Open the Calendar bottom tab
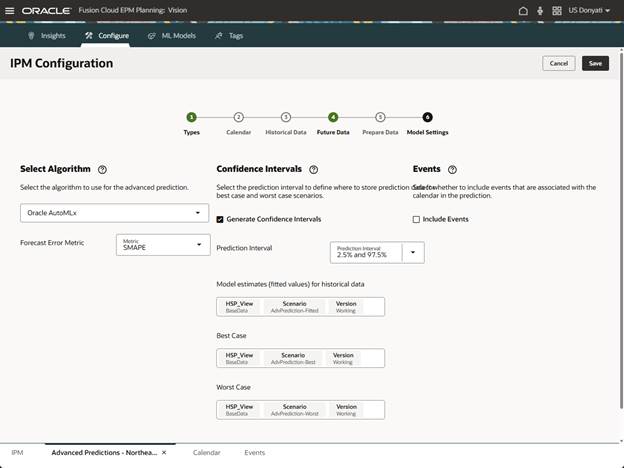The image size is (624, 468). (x=206, y=453)
